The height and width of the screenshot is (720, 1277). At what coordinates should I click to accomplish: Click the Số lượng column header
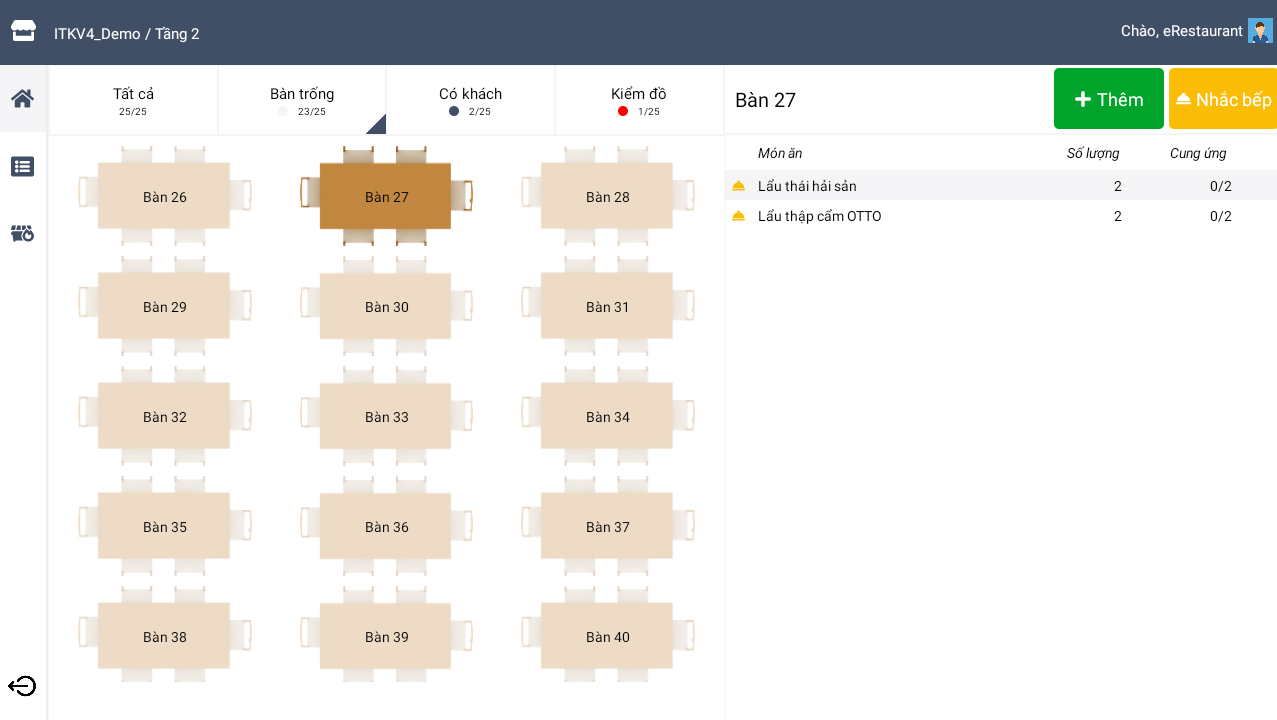click(1093, 153)
